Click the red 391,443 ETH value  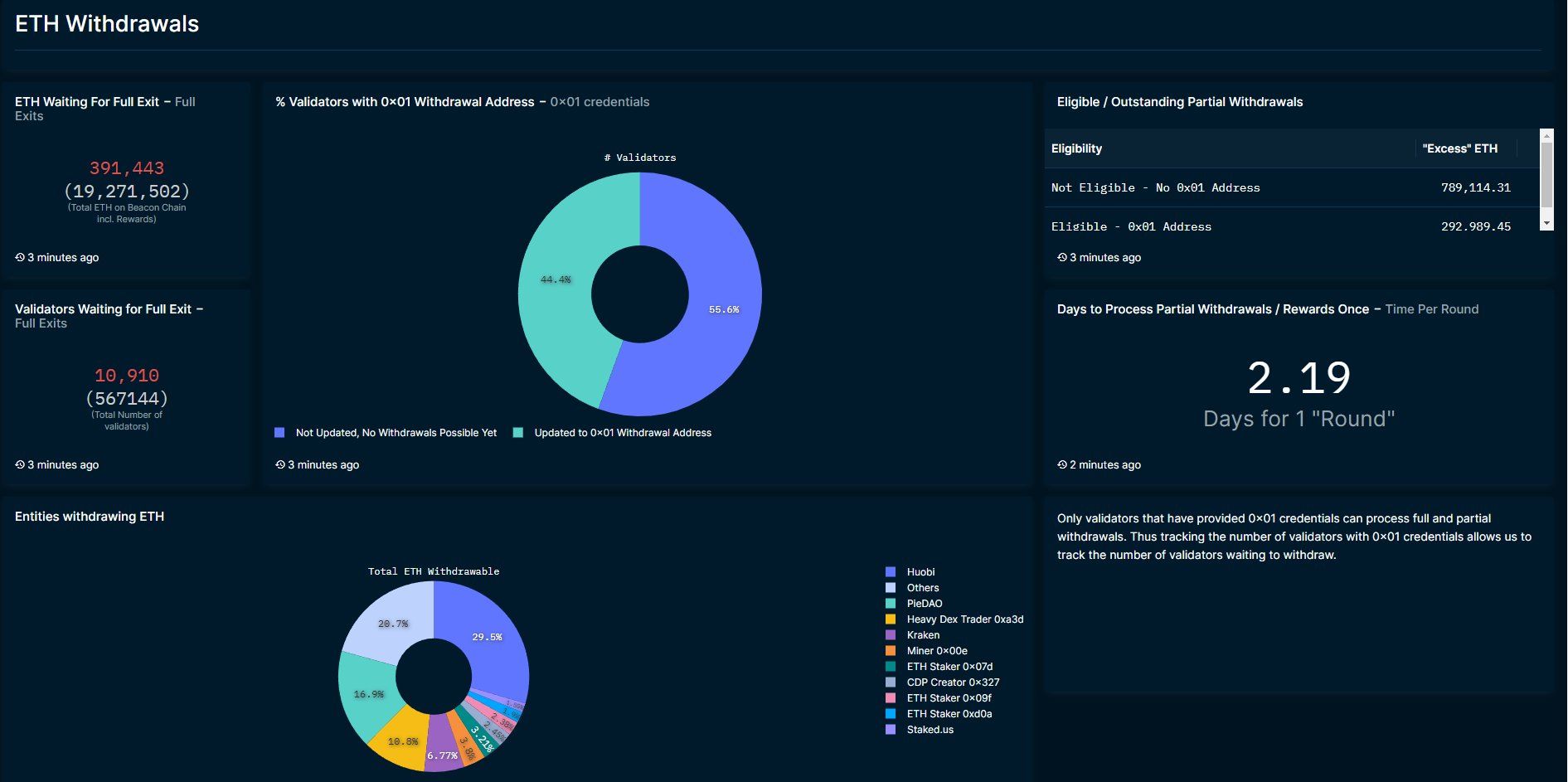(x=127, y=168)
